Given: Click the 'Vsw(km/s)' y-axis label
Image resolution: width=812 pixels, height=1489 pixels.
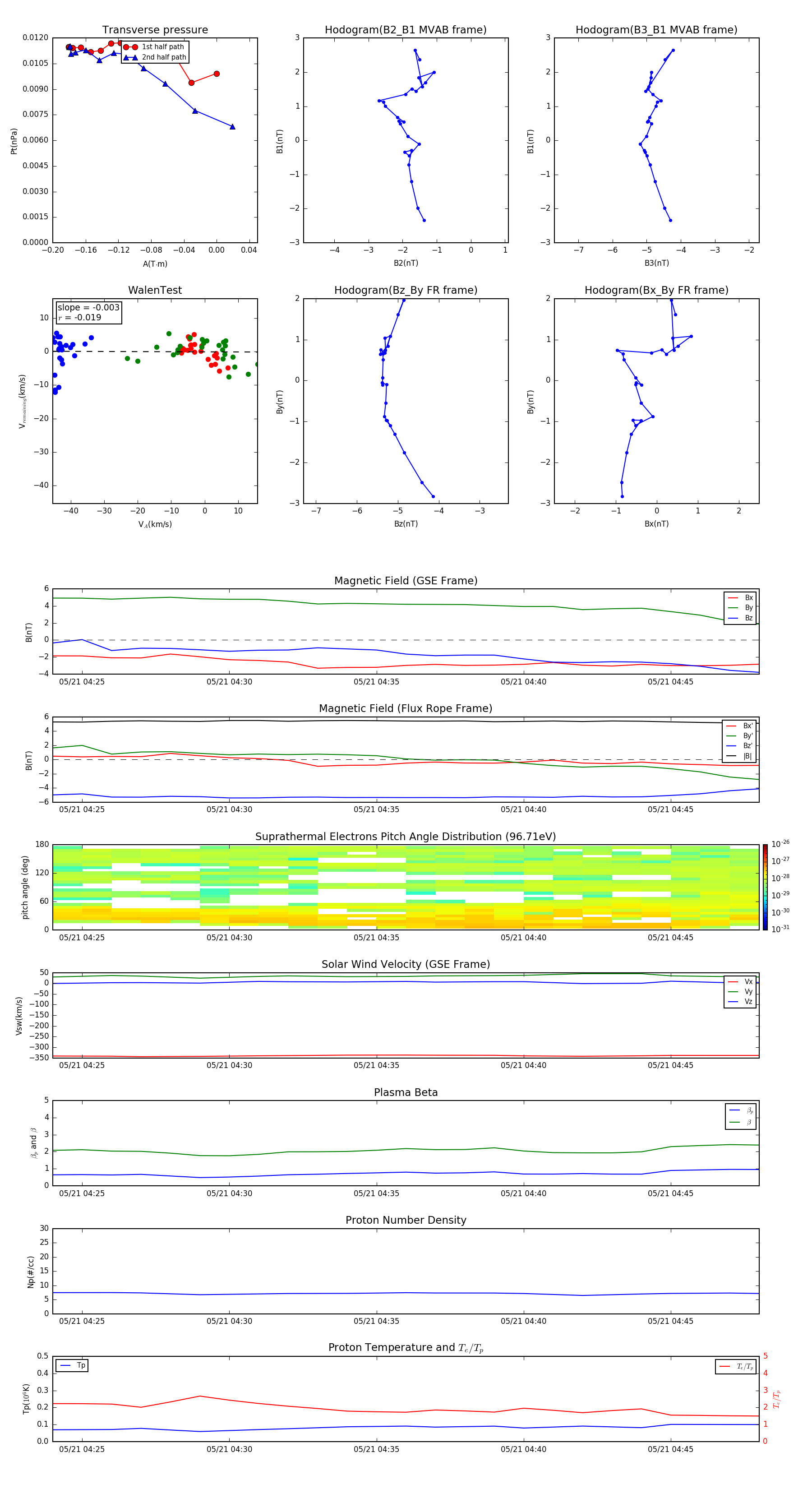Looking at the screenshot, I should coord(19,1016).
